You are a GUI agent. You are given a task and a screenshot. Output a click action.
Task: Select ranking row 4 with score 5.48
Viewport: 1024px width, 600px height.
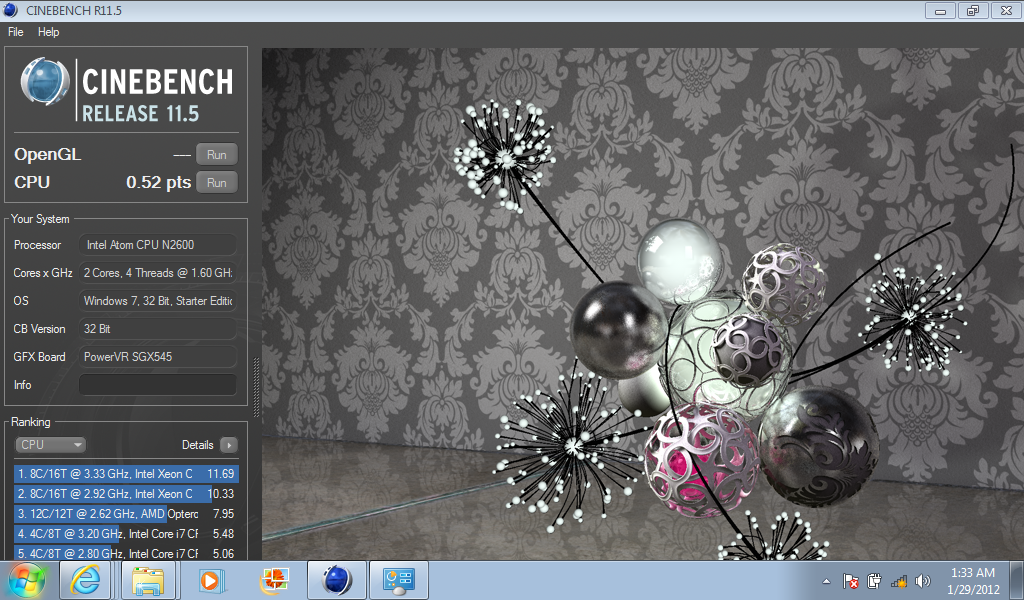click(126, 533)
